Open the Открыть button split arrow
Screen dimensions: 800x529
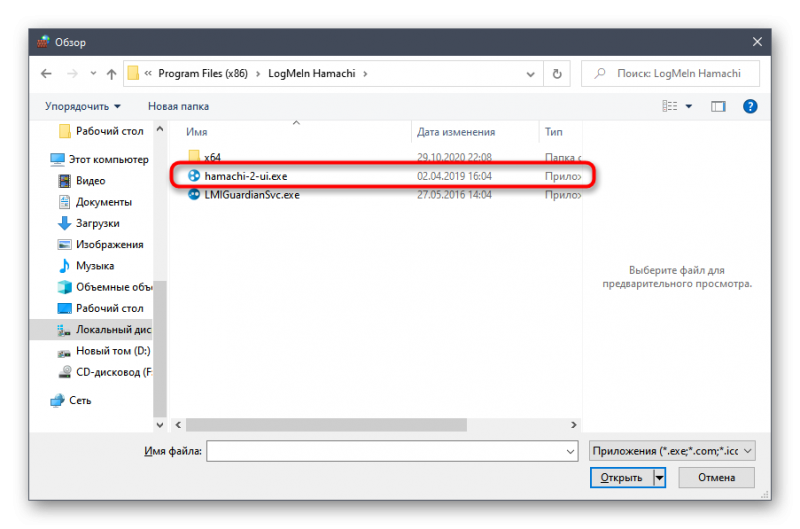pos(660,477)
